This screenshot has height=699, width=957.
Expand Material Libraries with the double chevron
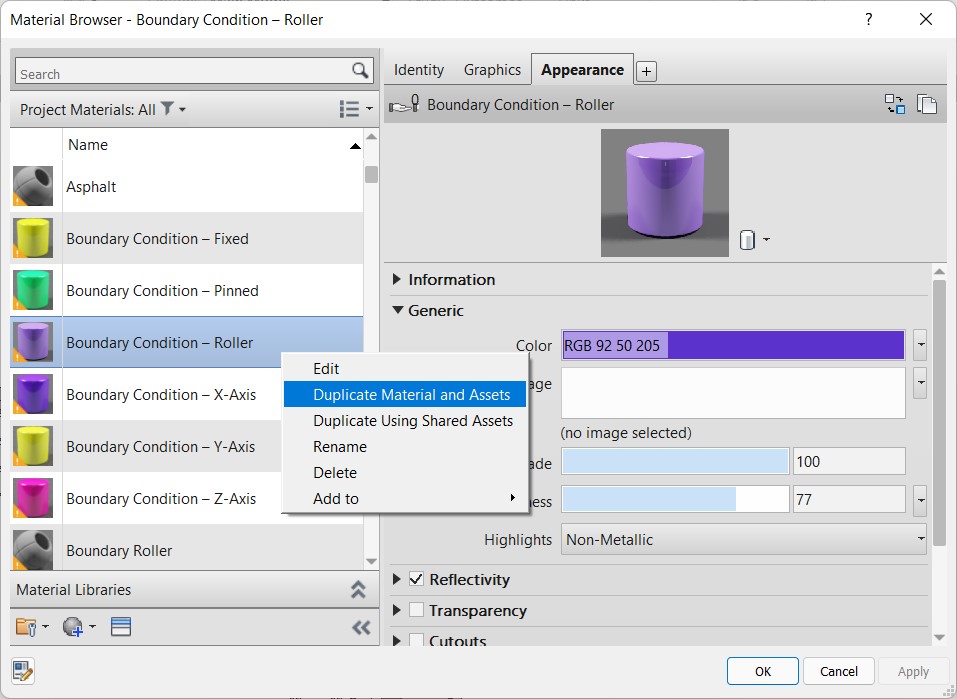[x=358, y=590]
